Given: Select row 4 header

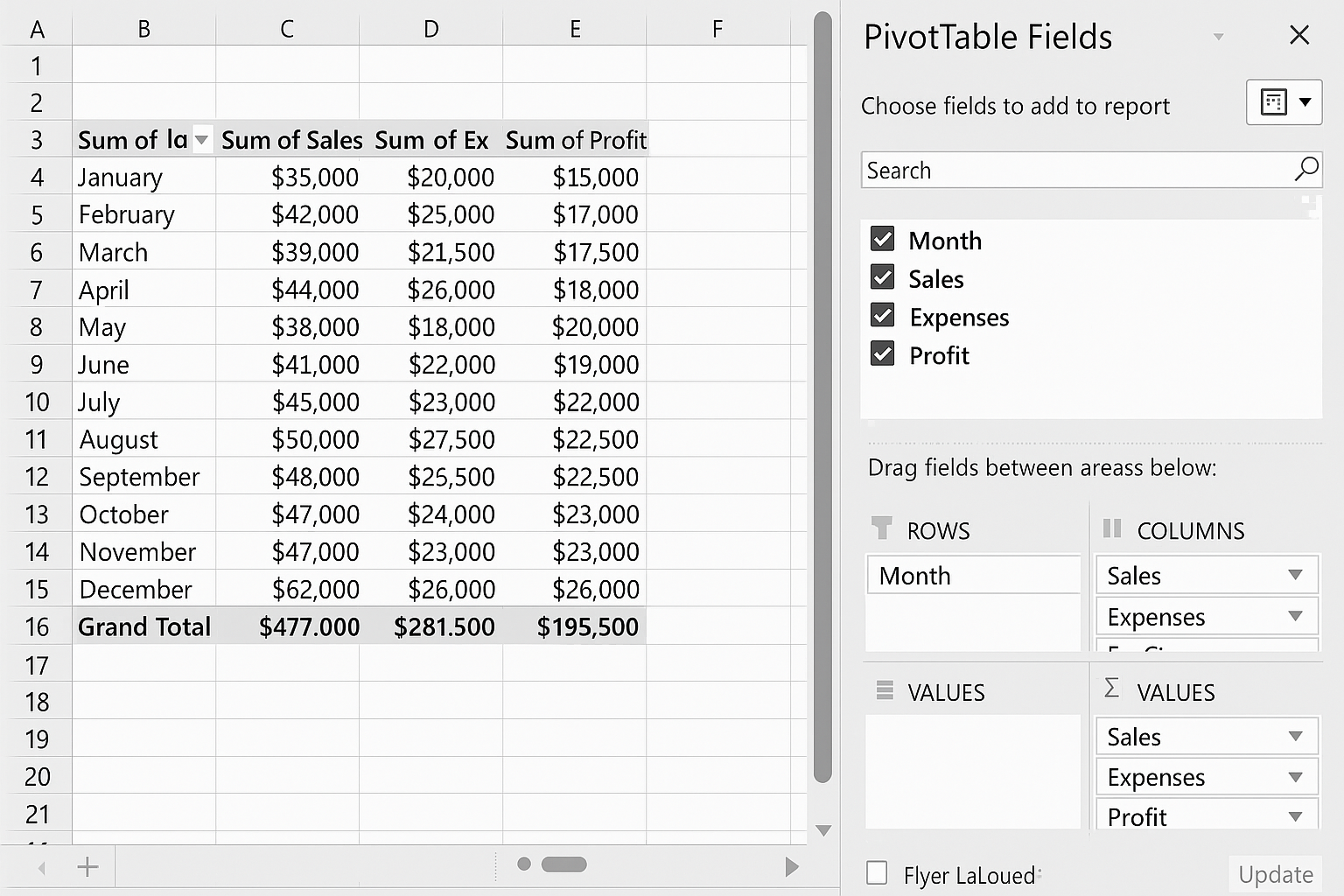Looking at the screenshot, I should (37, 177).
